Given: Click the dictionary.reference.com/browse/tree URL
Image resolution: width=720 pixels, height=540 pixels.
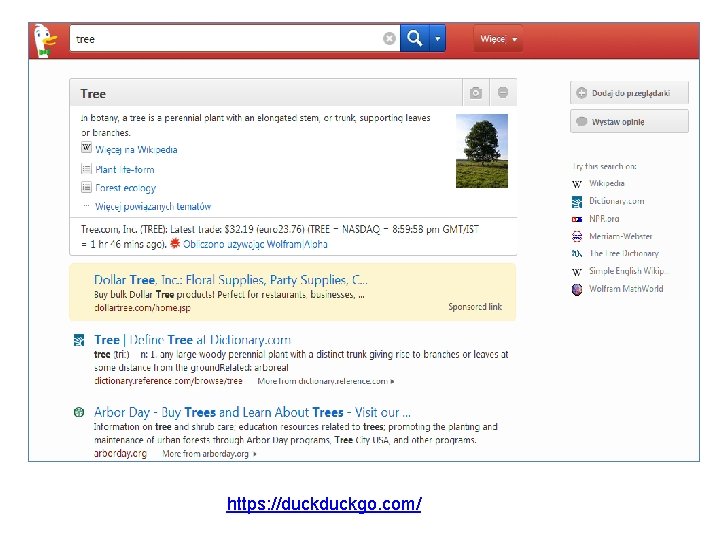Looking at the screenshot, I should pos(168,381).
